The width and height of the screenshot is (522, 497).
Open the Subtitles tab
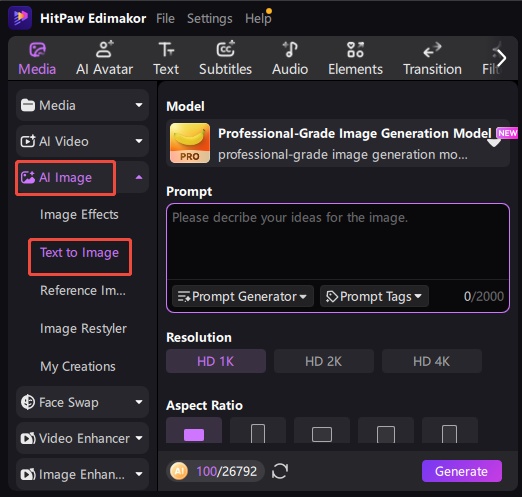click(x=225, y=59)
